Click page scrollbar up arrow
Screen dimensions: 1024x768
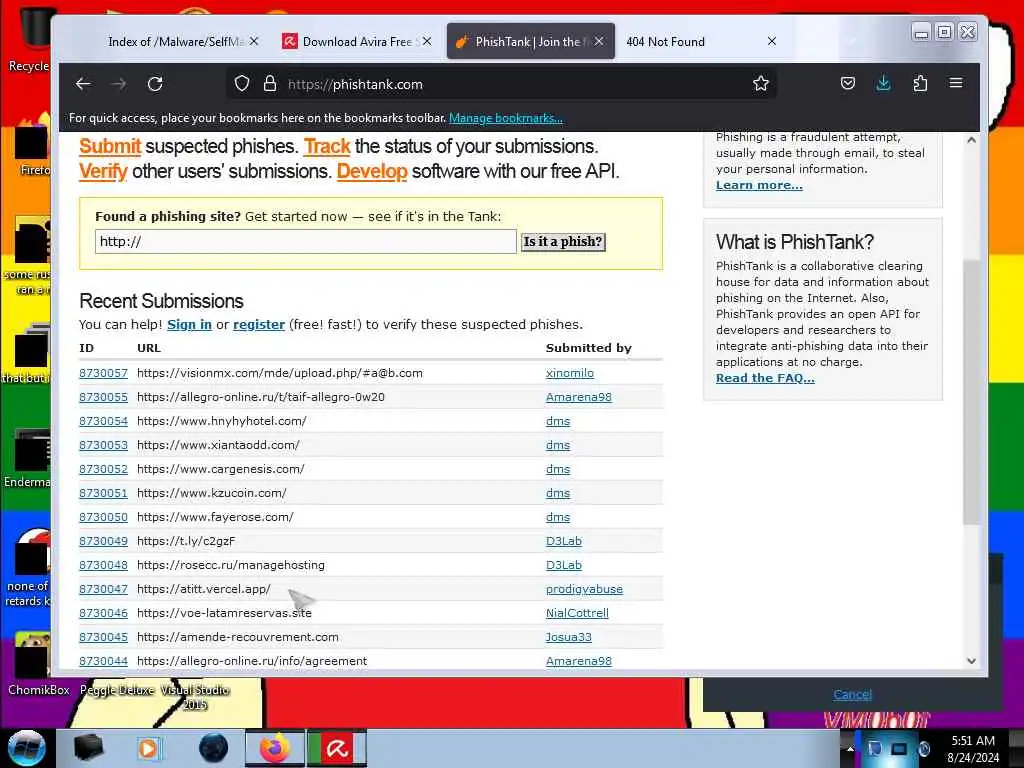coord(971,140)
